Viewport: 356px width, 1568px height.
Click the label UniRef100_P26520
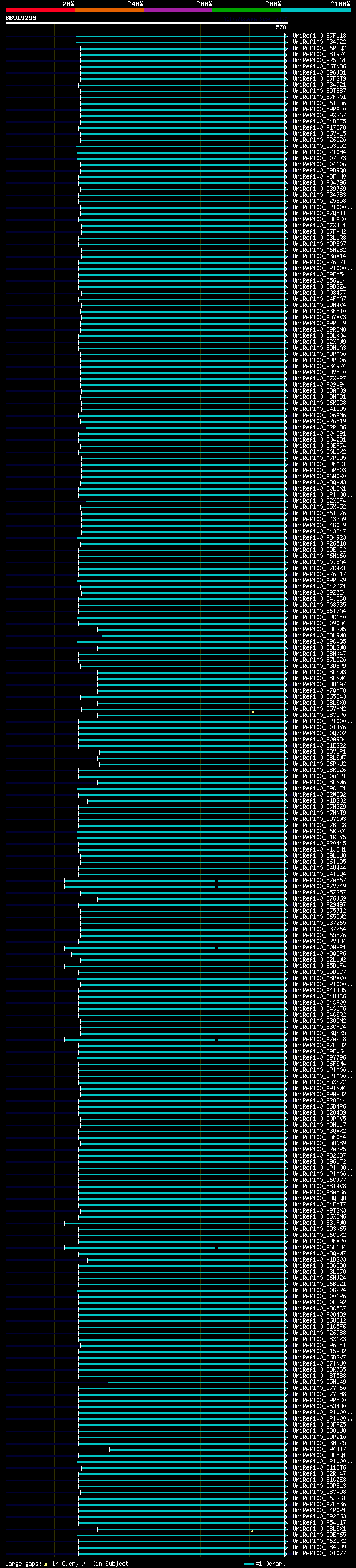tap(319, 140)
